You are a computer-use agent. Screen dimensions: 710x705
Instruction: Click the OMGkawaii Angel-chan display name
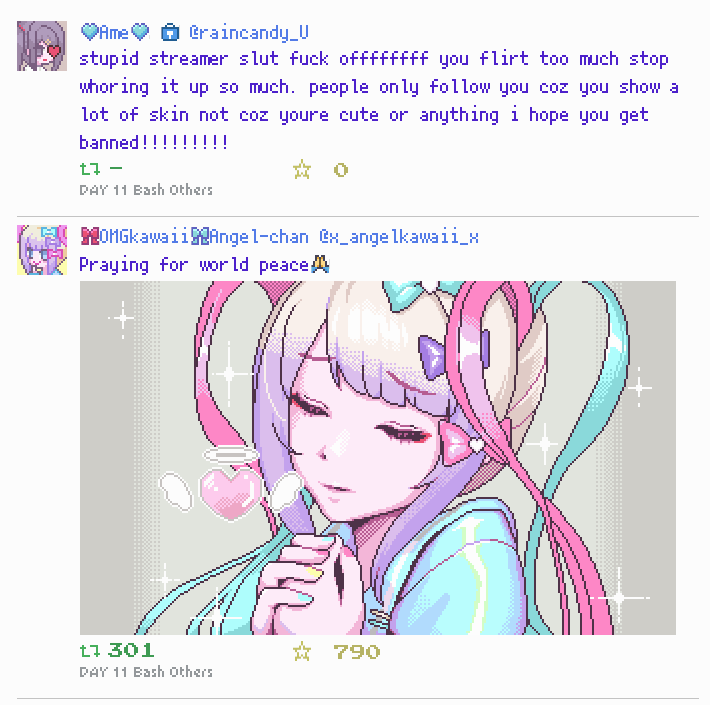pos(194,237)
